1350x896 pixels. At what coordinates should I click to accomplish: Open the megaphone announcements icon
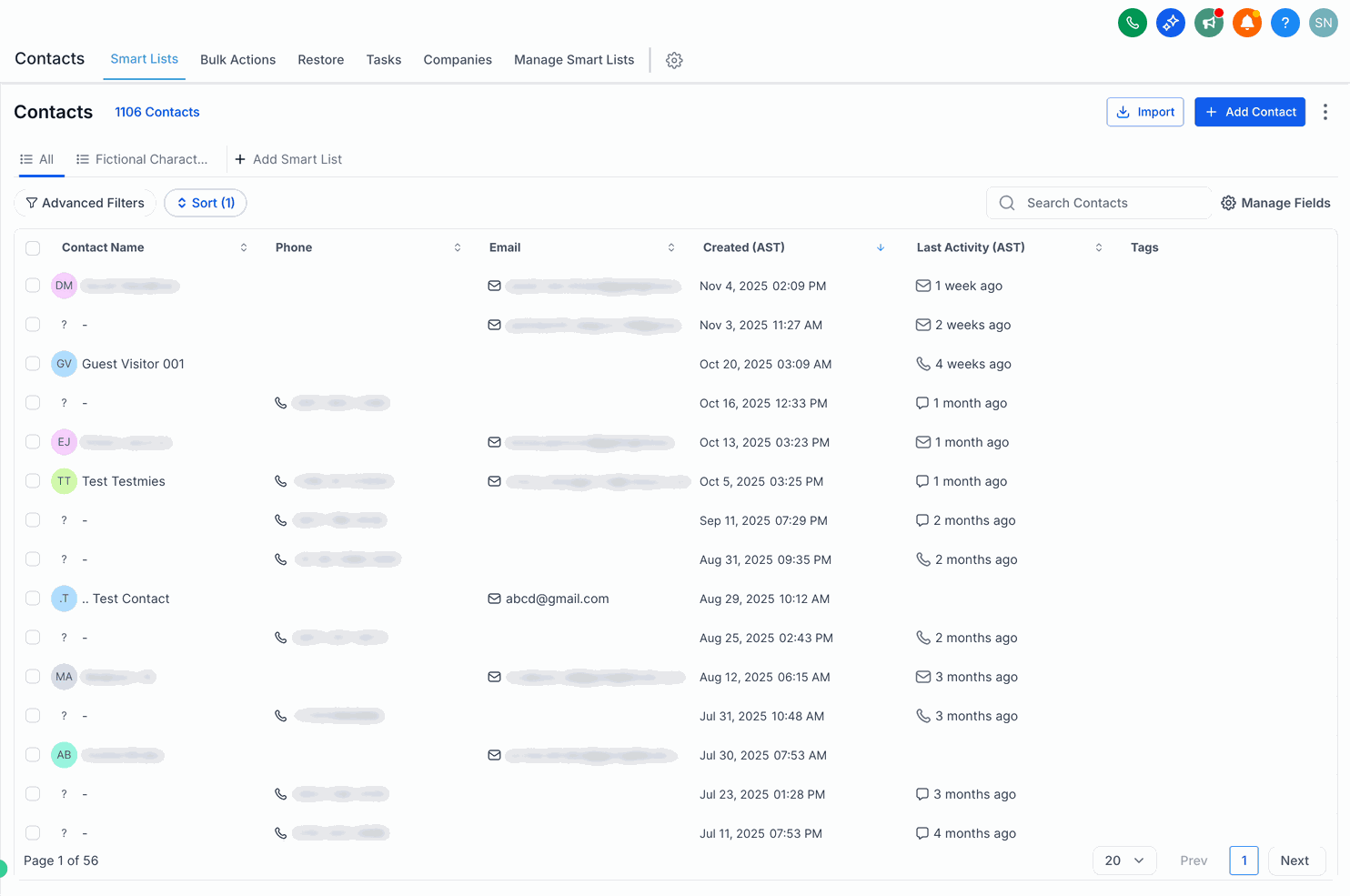1208,23
